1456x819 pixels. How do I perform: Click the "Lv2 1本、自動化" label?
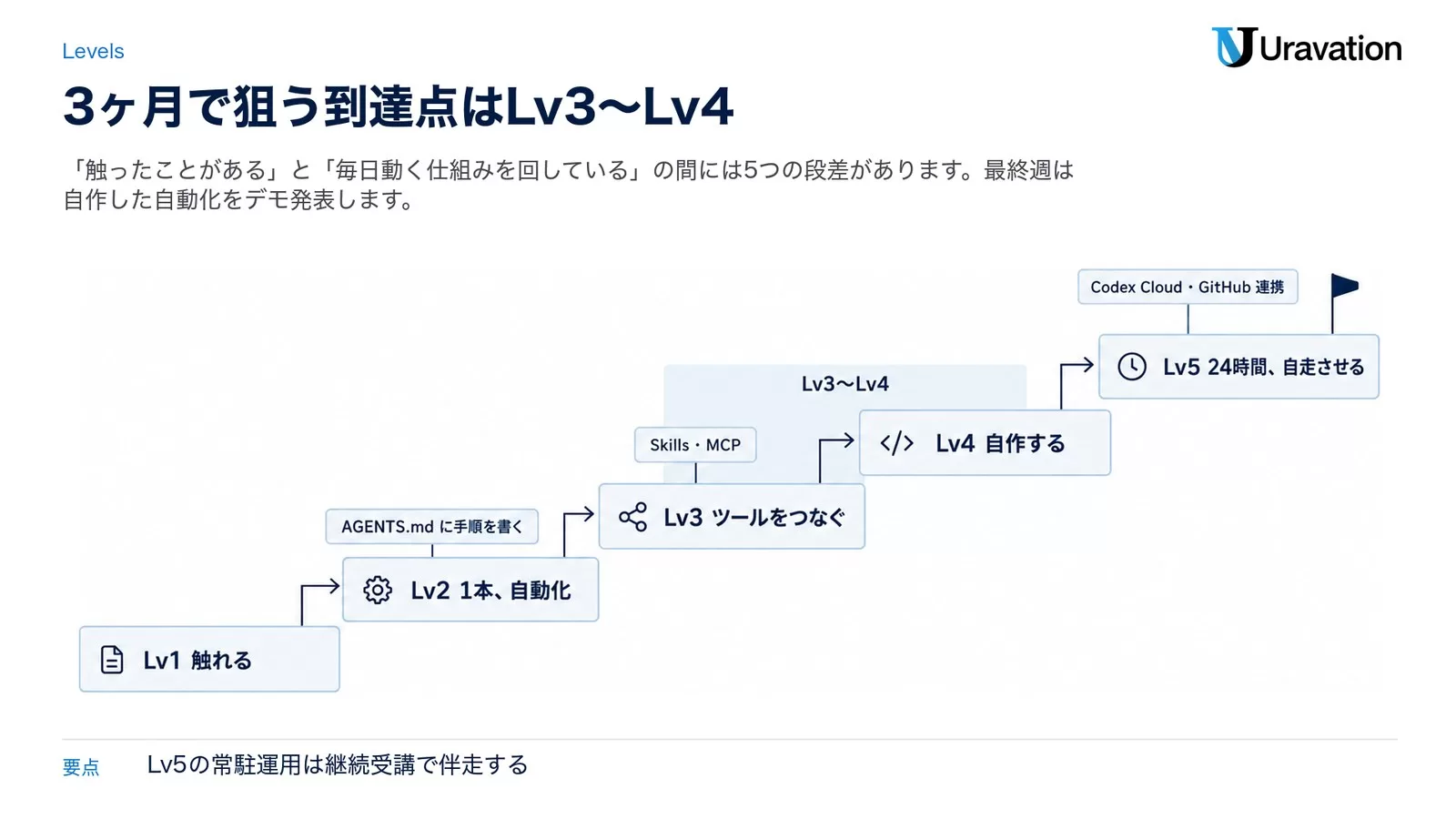(490, 591)
